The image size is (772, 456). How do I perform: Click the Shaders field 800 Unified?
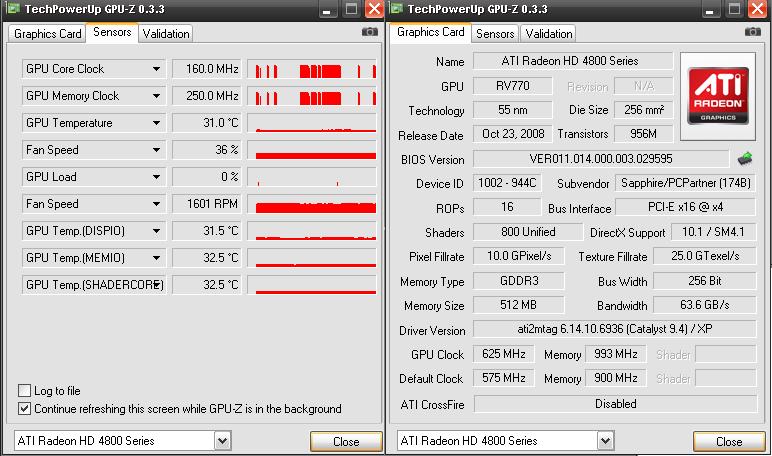click(528, 232)
